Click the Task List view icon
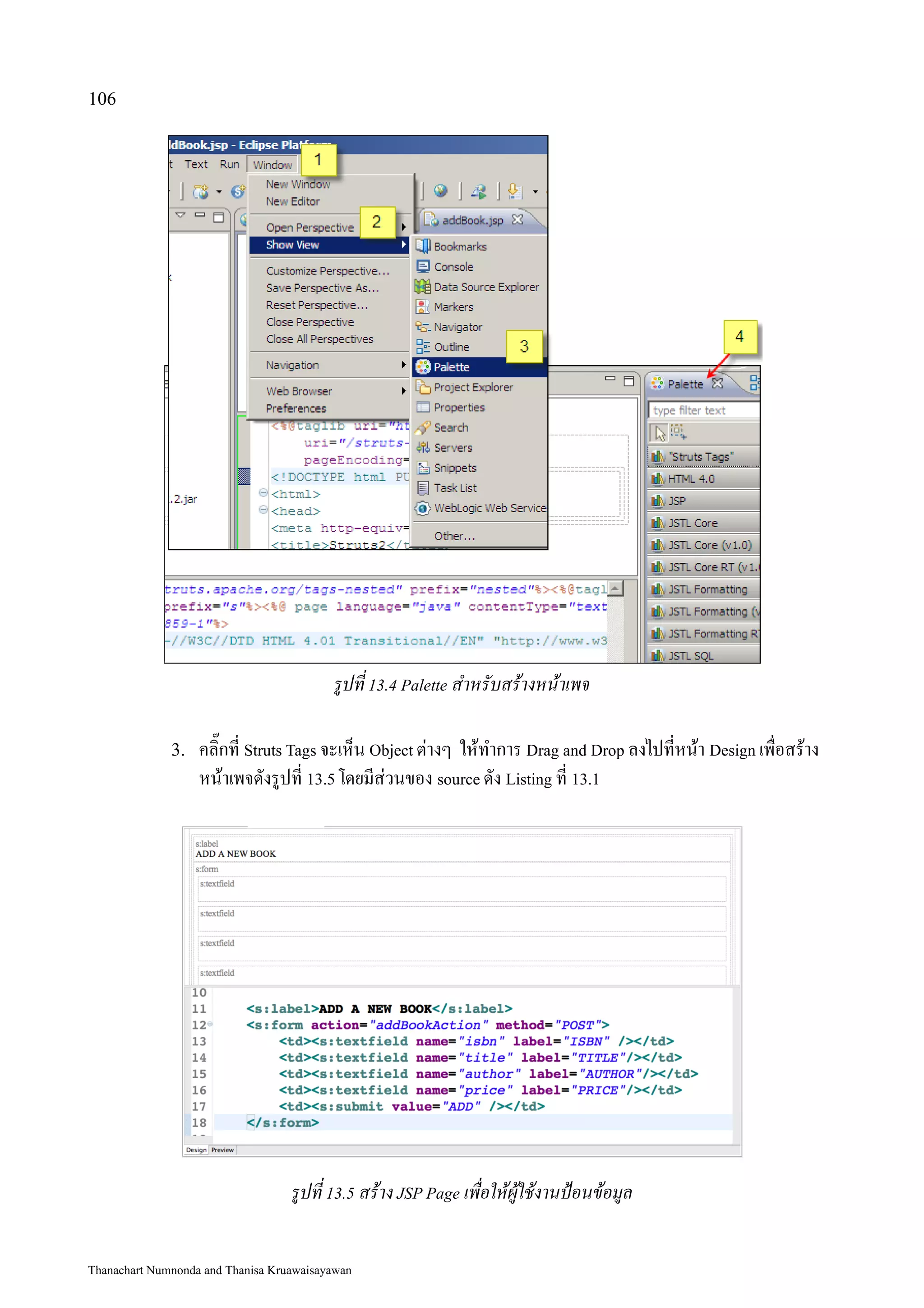 point(422,487)
